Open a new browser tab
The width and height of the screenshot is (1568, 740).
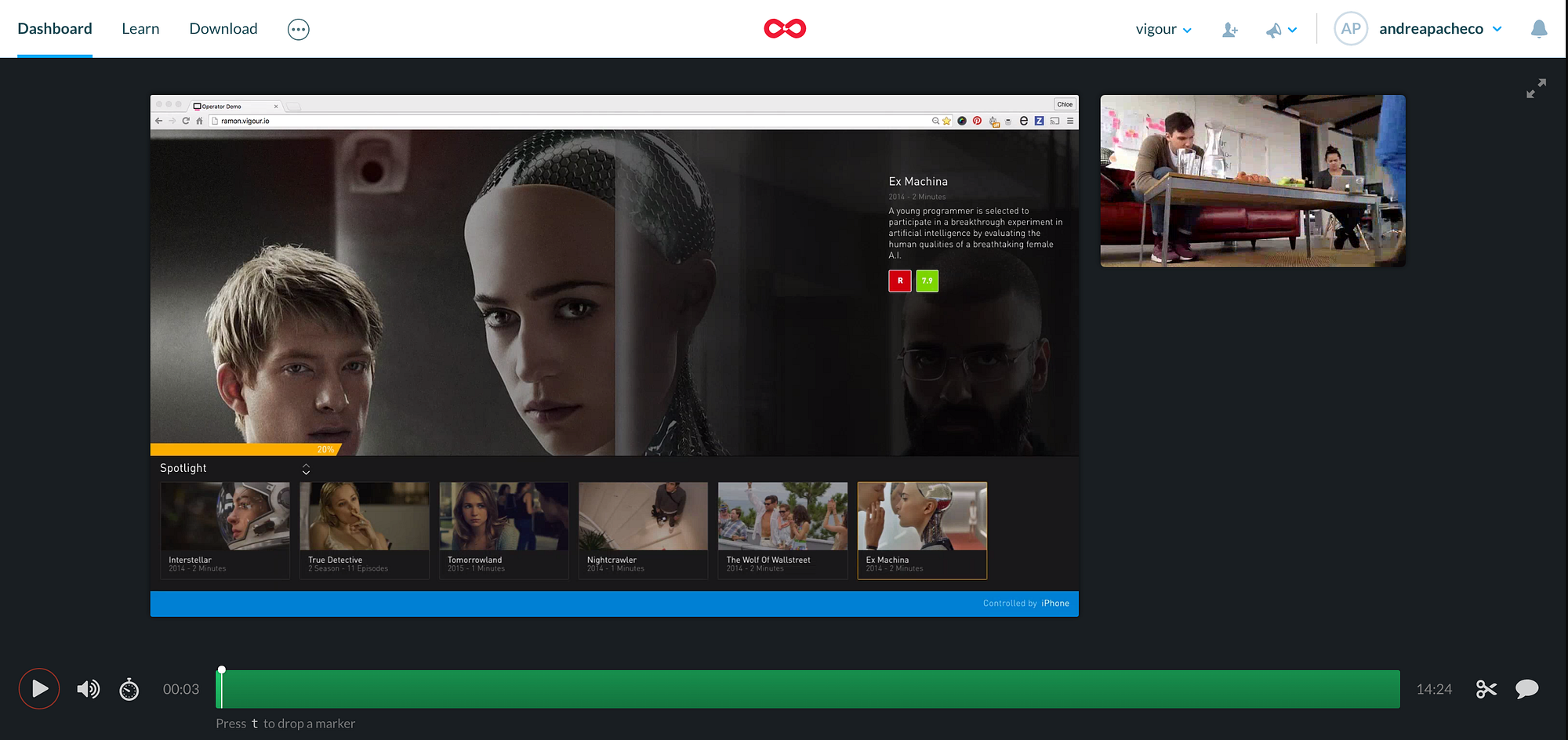tap(293, 107)
